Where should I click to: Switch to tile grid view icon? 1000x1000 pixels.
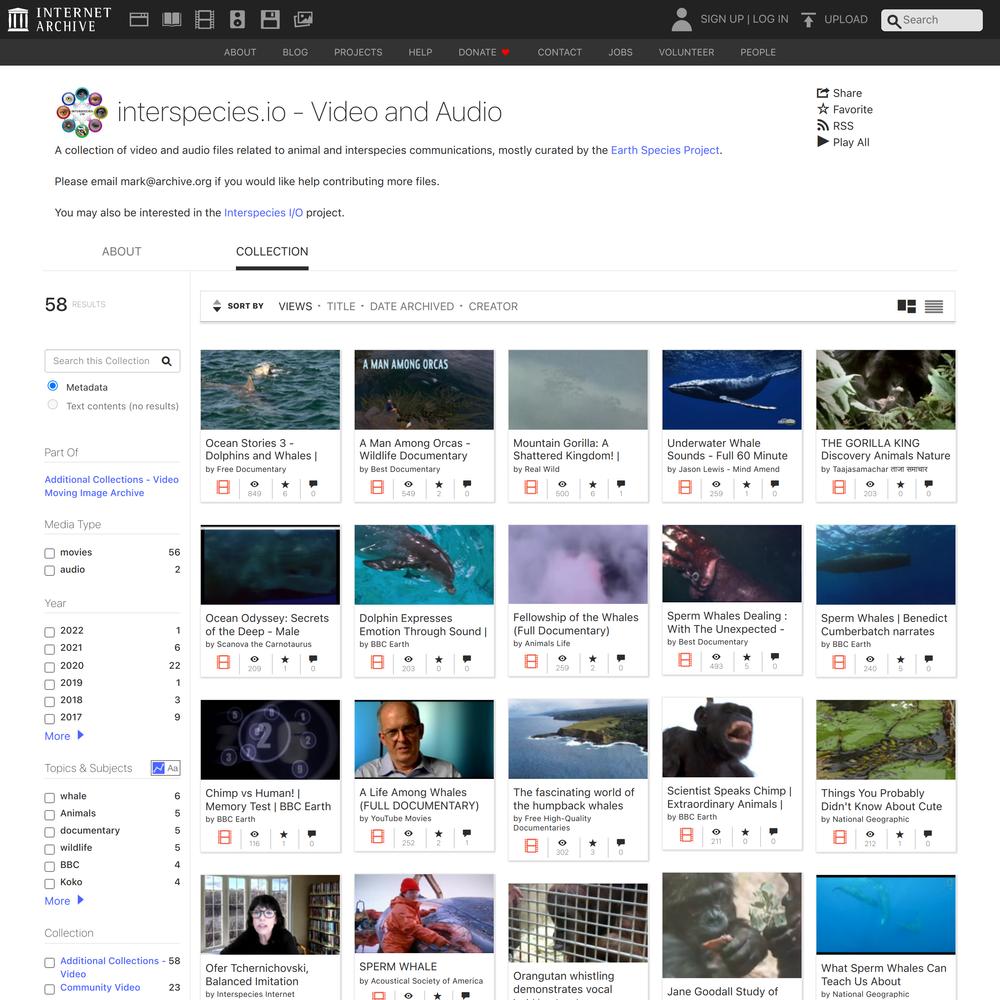coord(906,306)
